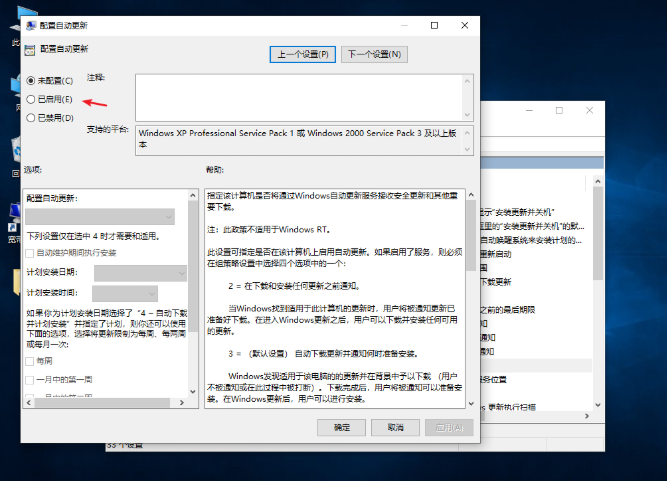Image resolution: width=667 pixels, height=481 pixels.
Task: Go to 上一个设置(P)
Action: click(303, 54)
